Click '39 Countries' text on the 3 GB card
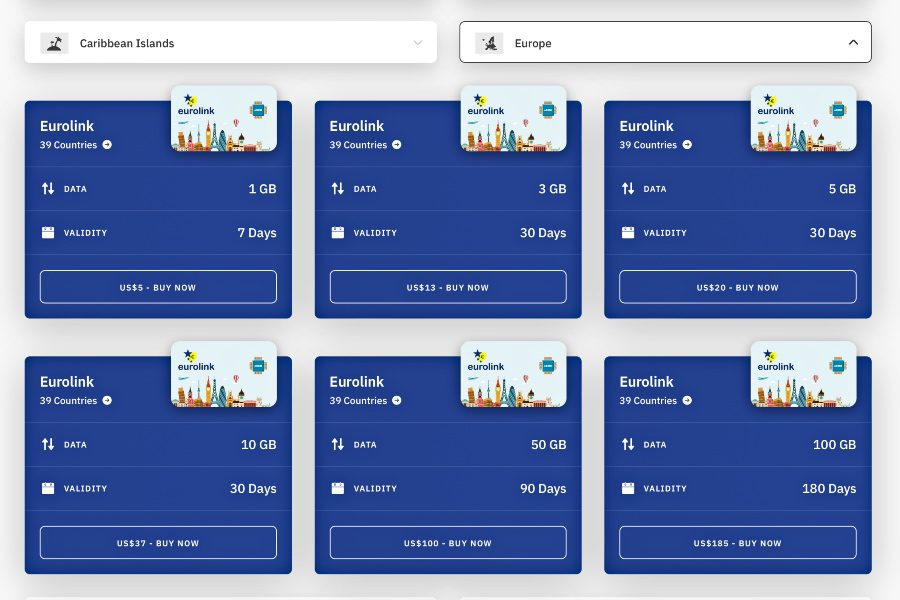 coord(358,145)
